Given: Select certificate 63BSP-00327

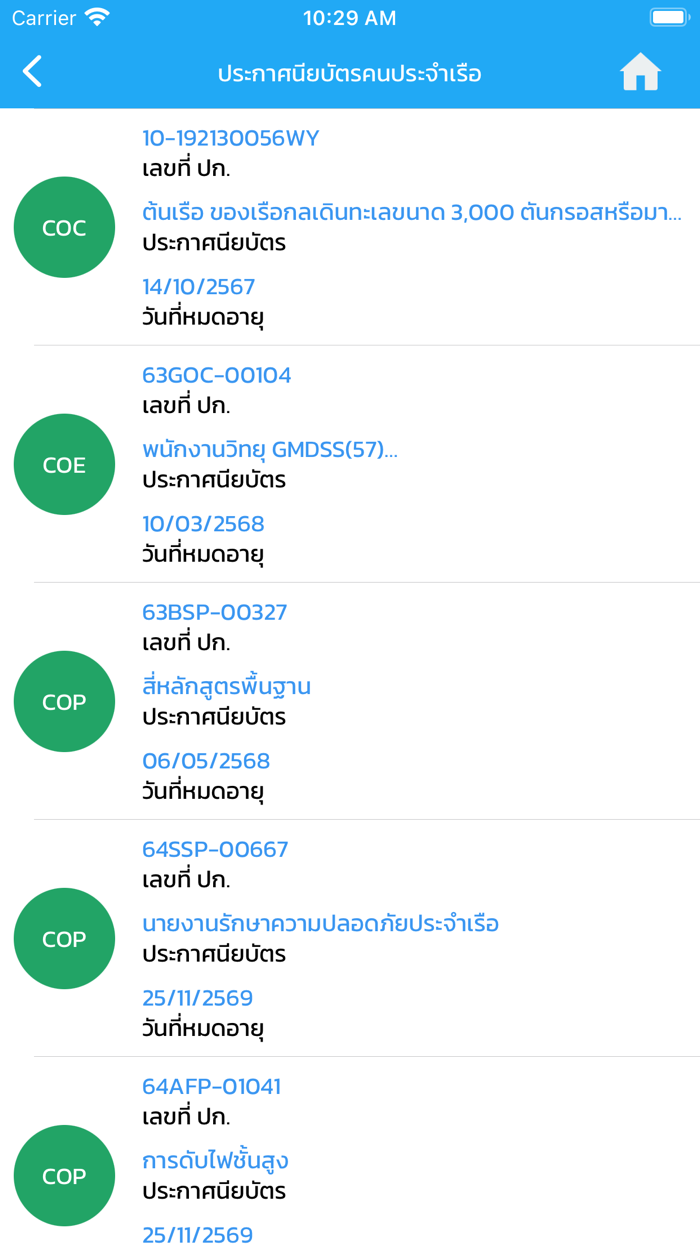Looking at the screenshot, I should [215, 612].
